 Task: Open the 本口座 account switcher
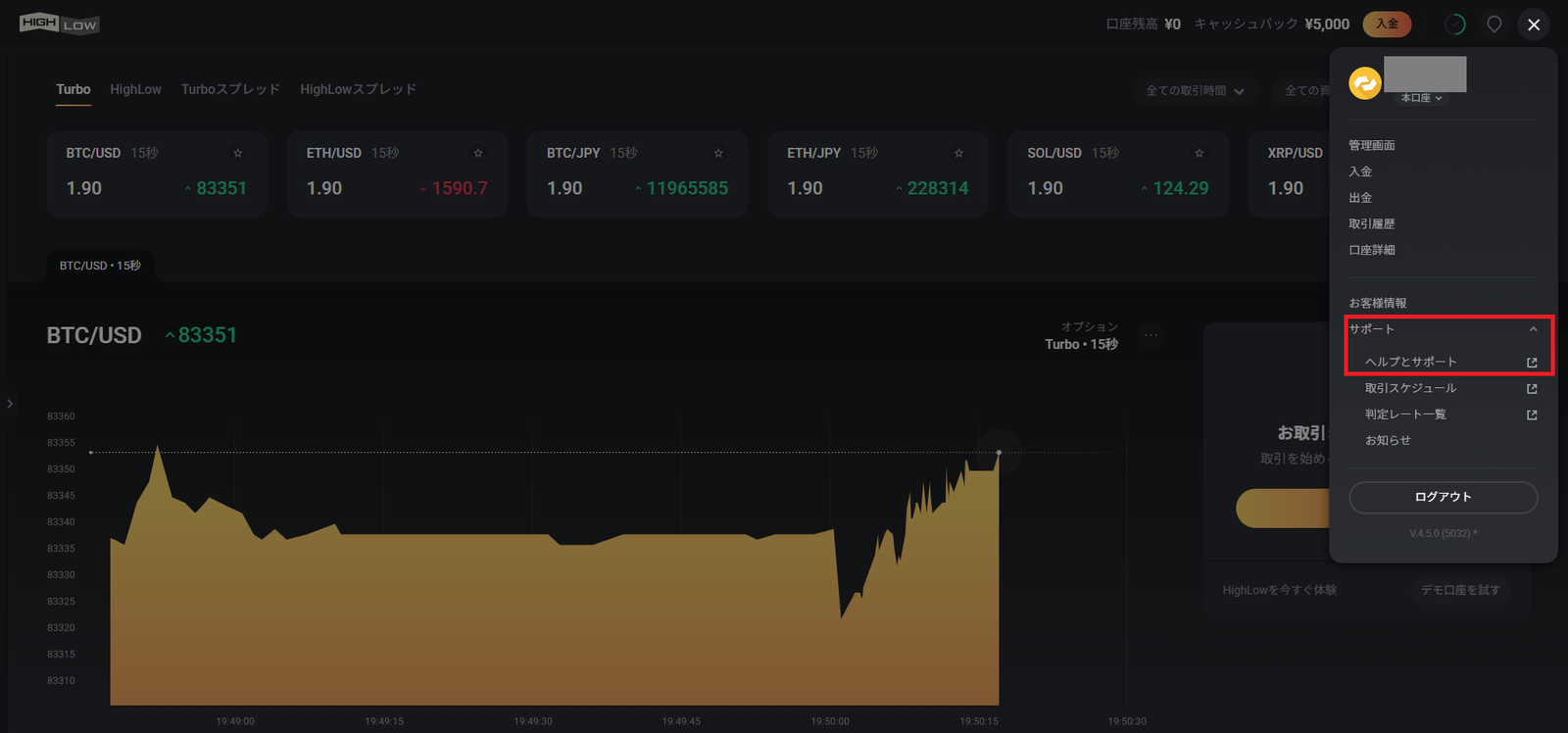(1421, 98)
